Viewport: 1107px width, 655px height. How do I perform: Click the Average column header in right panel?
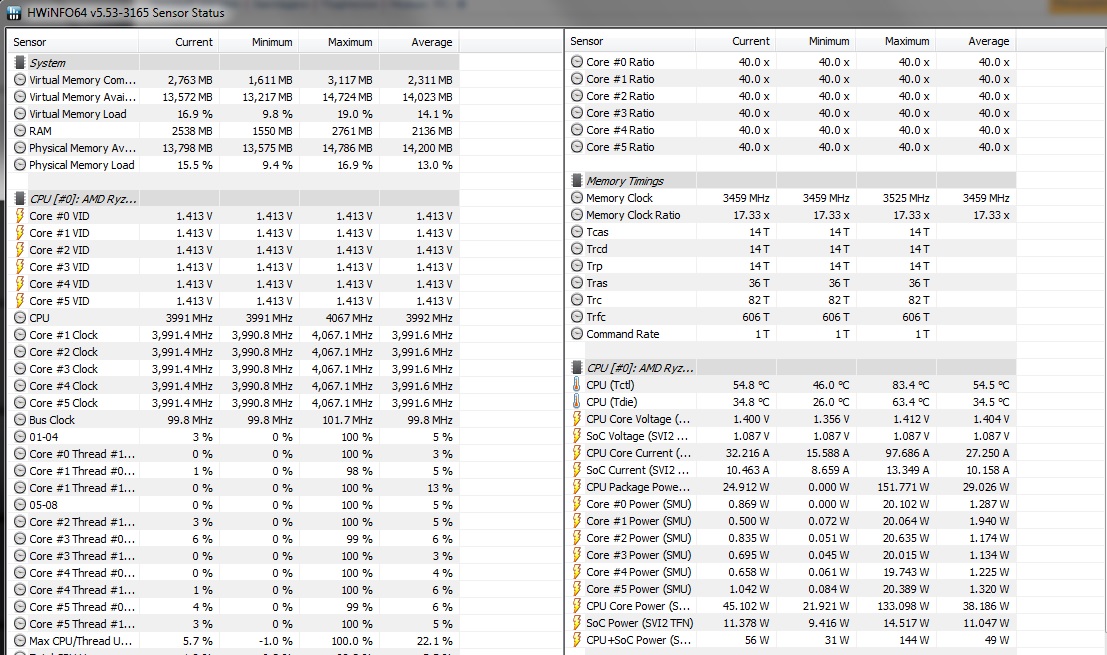point(988,41)
